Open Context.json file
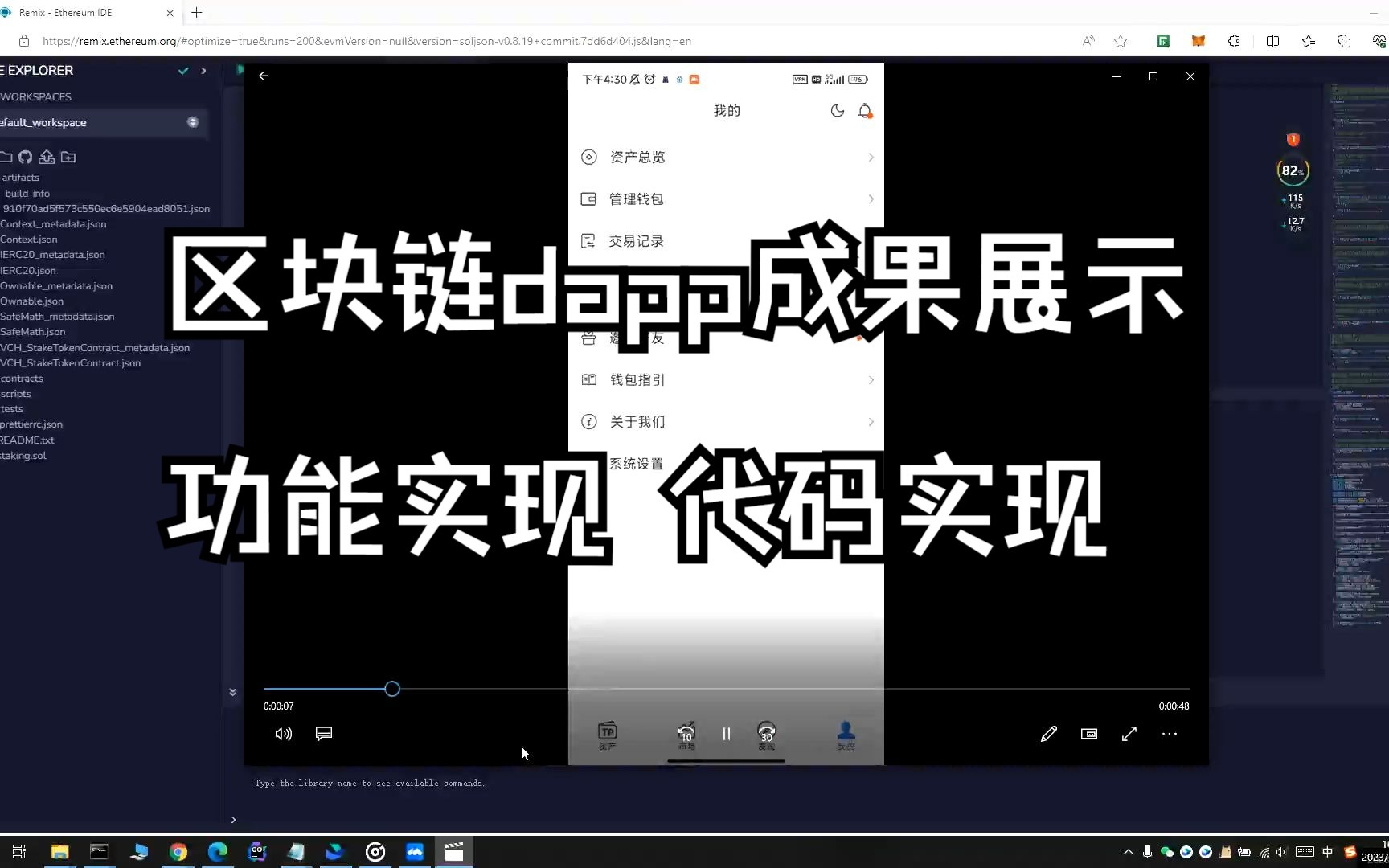 click(x=29, y=240)
